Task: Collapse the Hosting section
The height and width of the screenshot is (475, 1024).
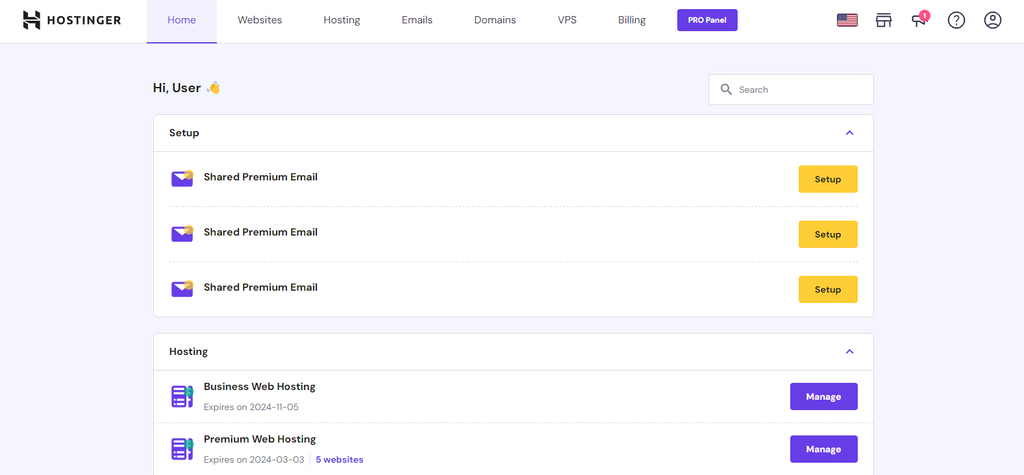Action: point(849,352)
